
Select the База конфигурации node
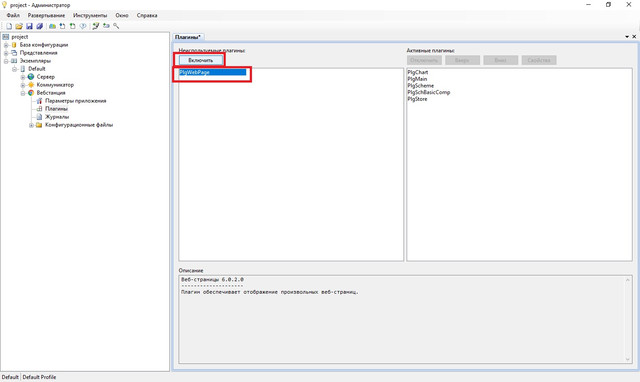[44, 45]
